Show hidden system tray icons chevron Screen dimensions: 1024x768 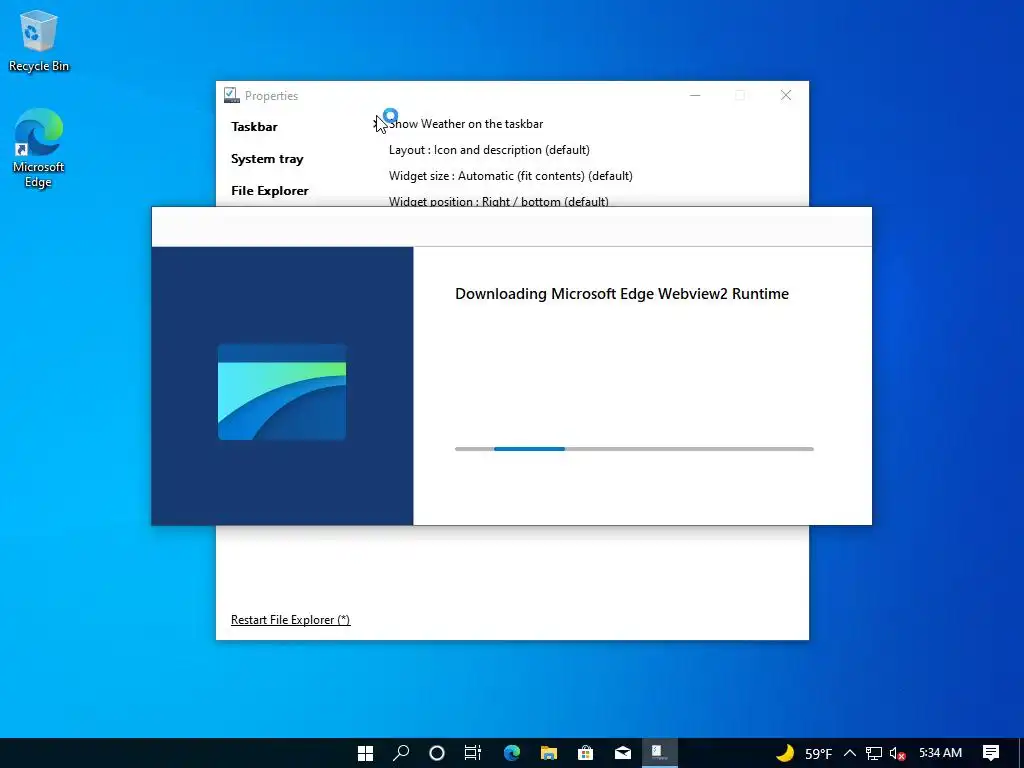pyautogui.click(x=850, y=753)
